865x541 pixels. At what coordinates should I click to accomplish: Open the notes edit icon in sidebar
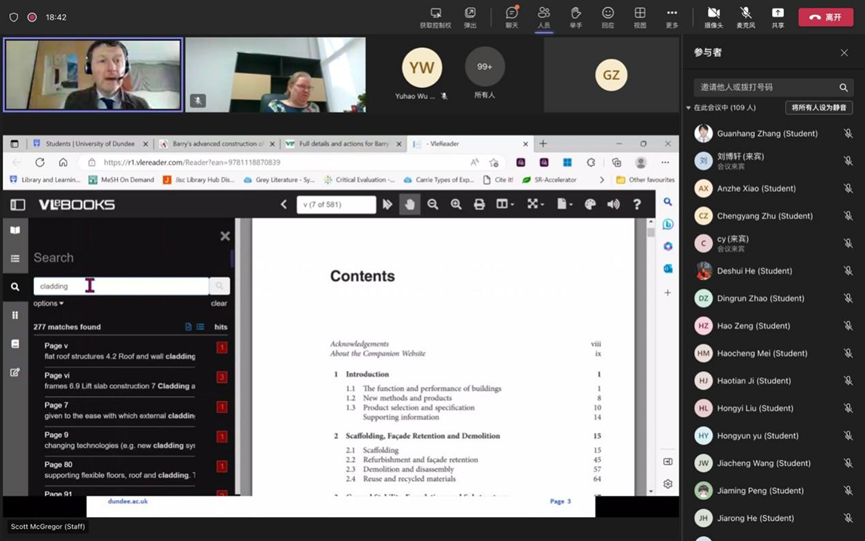click(x=15, y=372)
